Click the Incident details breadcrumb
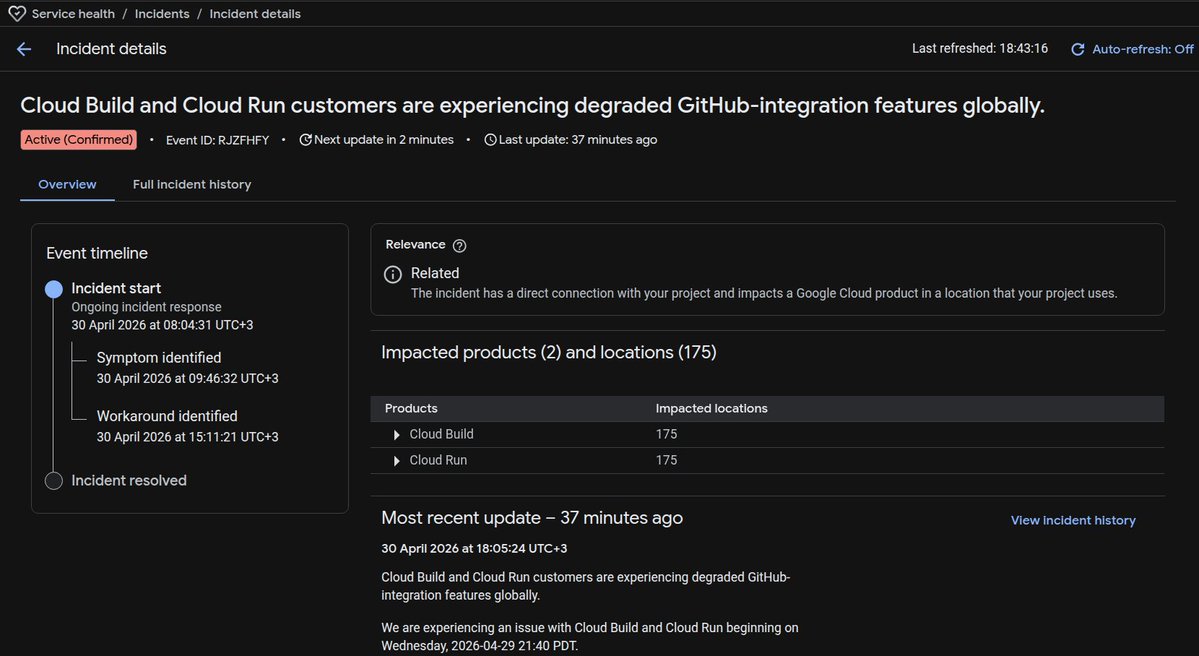The width and height of the screenshot is (1199, 656). coord(255,14)
